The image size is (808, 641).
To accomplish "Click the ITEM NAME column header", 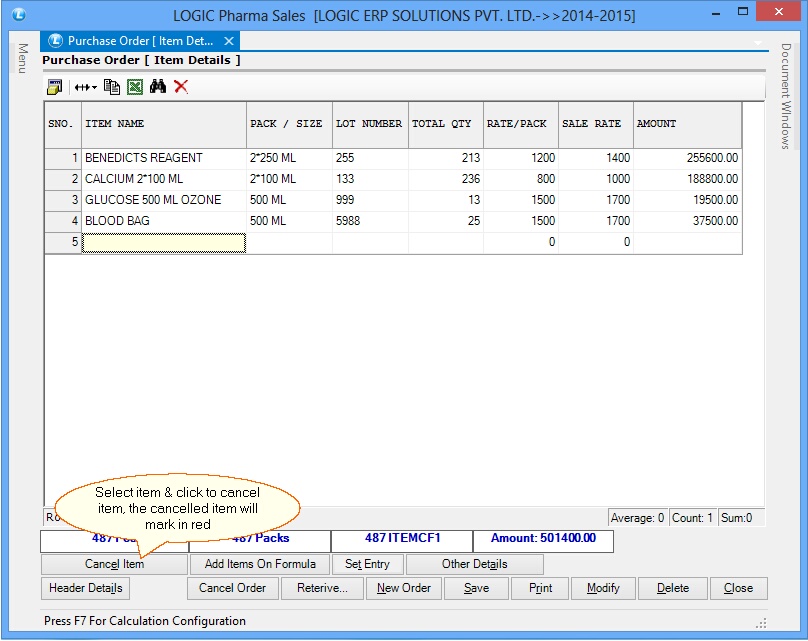I will point(164,125).
